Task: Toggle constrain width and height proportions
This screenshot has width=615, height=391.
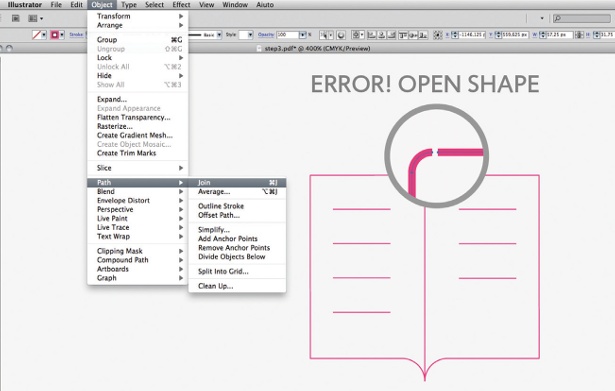Action: pyautogui.click(x=579, y=35)
